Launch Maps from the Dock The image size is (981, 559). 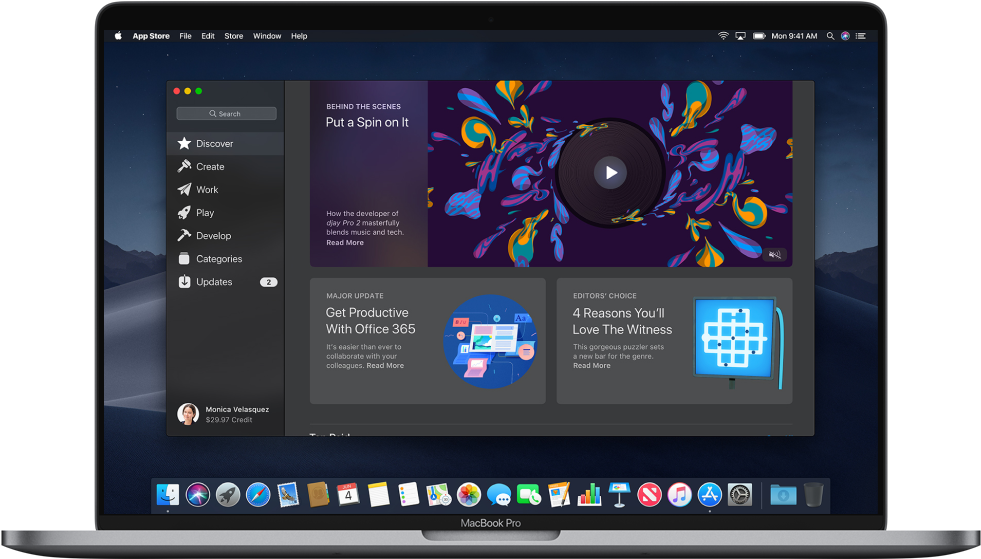tap(439, 495)
